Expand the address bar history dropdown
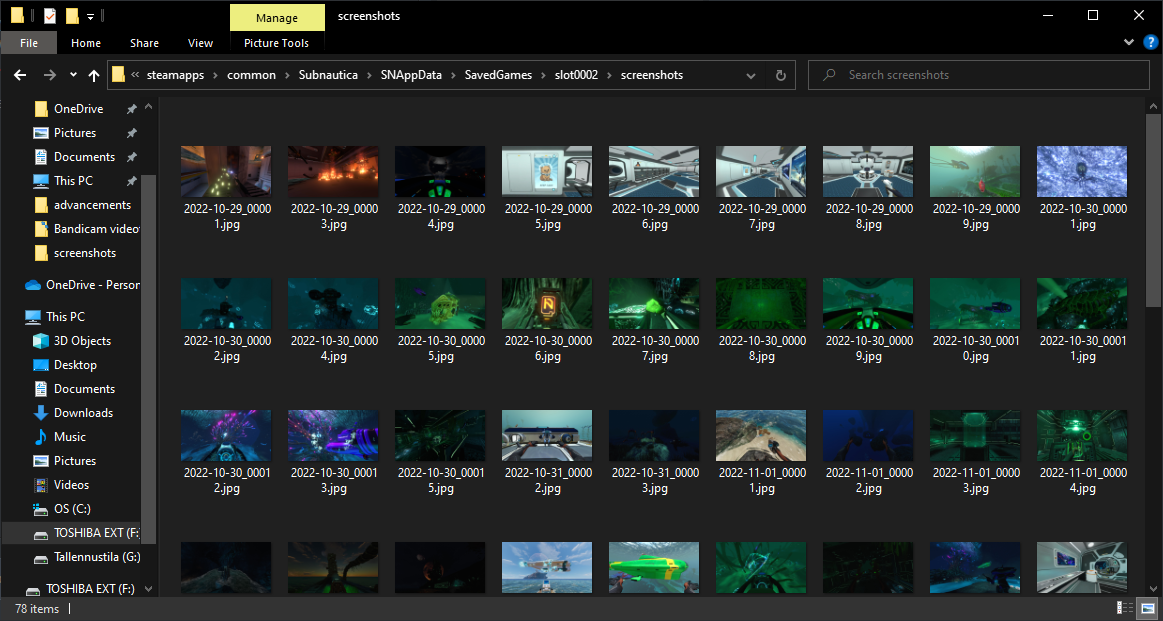The image size is (1163, 621). coord(751,75)
